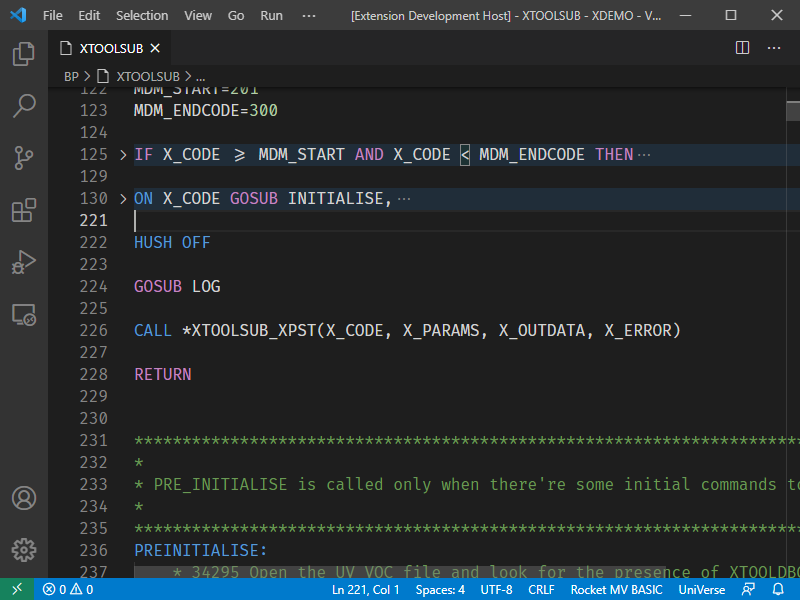
Task: Open the Remote Explorer view
Action: [23, 314]
